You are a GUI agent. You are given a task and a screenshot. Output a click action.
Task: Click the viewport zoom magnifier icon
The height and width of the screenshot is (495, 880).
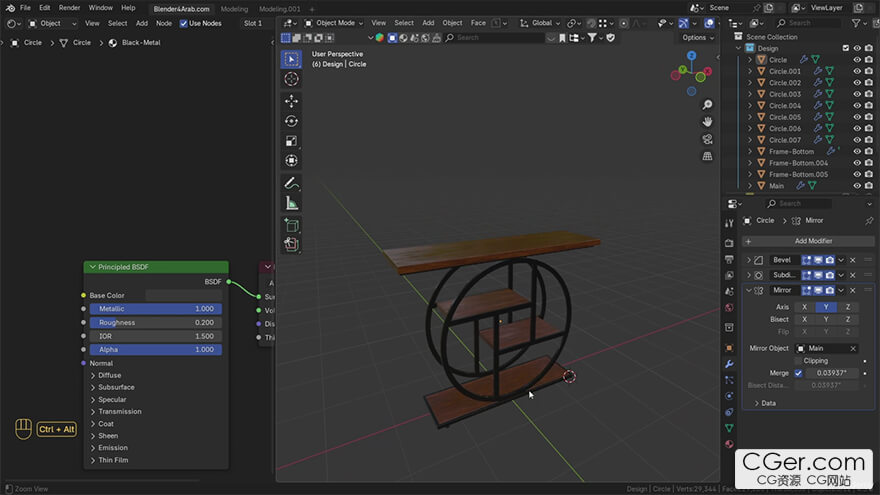tap(707, 105)
